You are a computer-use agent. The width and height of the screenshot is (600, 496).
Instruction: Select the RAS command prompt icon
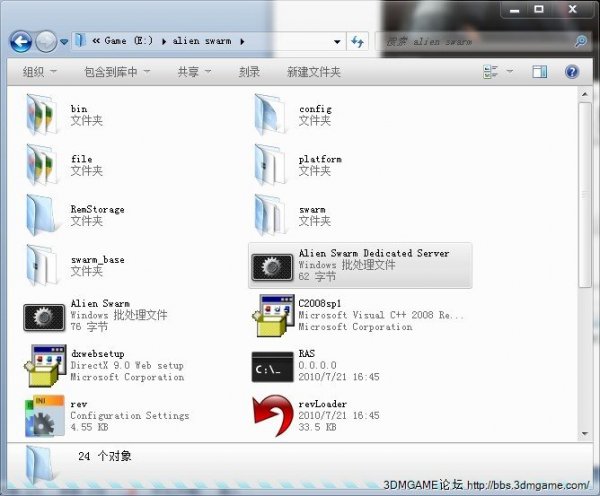(272, 367)
